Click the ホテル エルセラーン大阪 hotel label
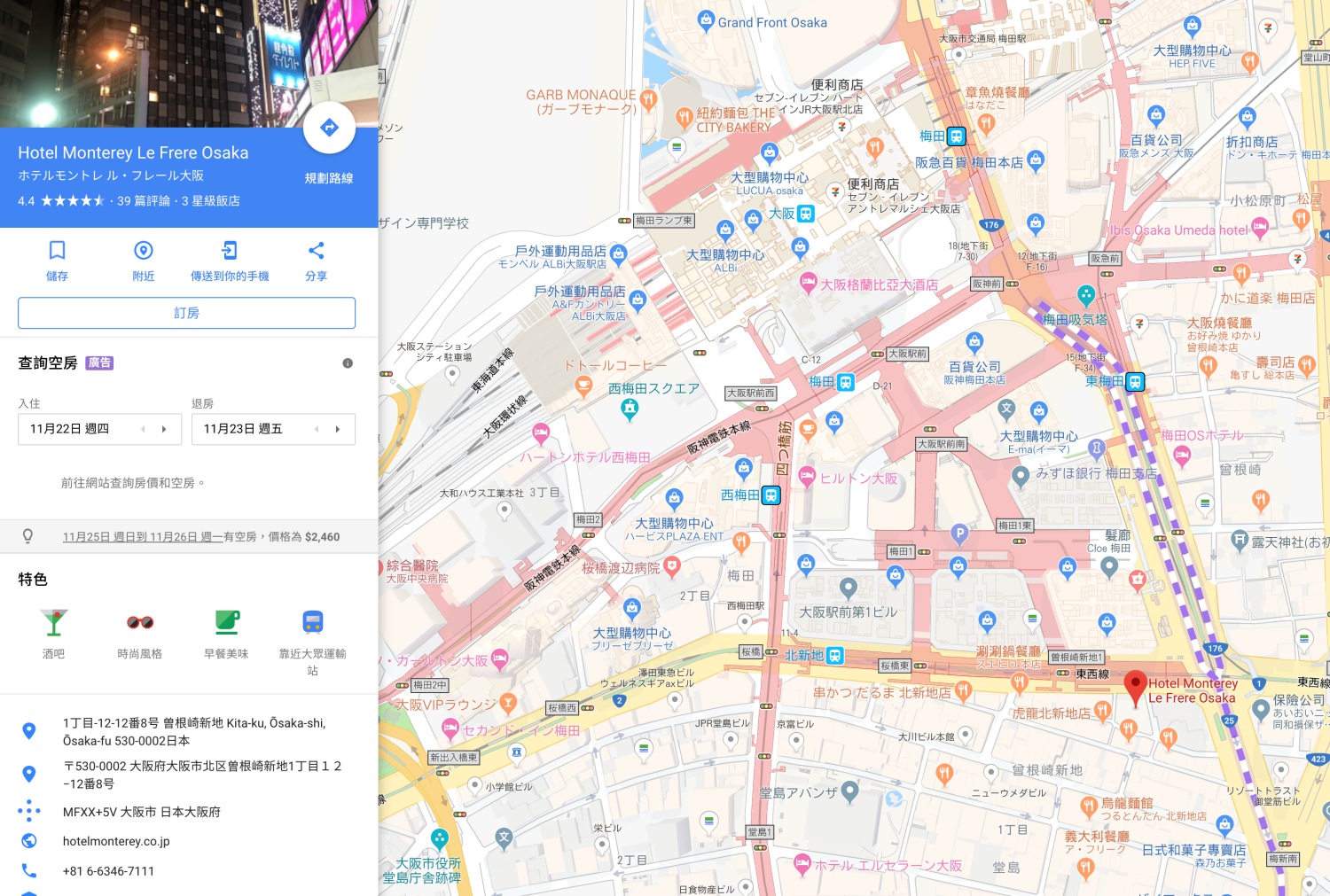 (888, 866)
